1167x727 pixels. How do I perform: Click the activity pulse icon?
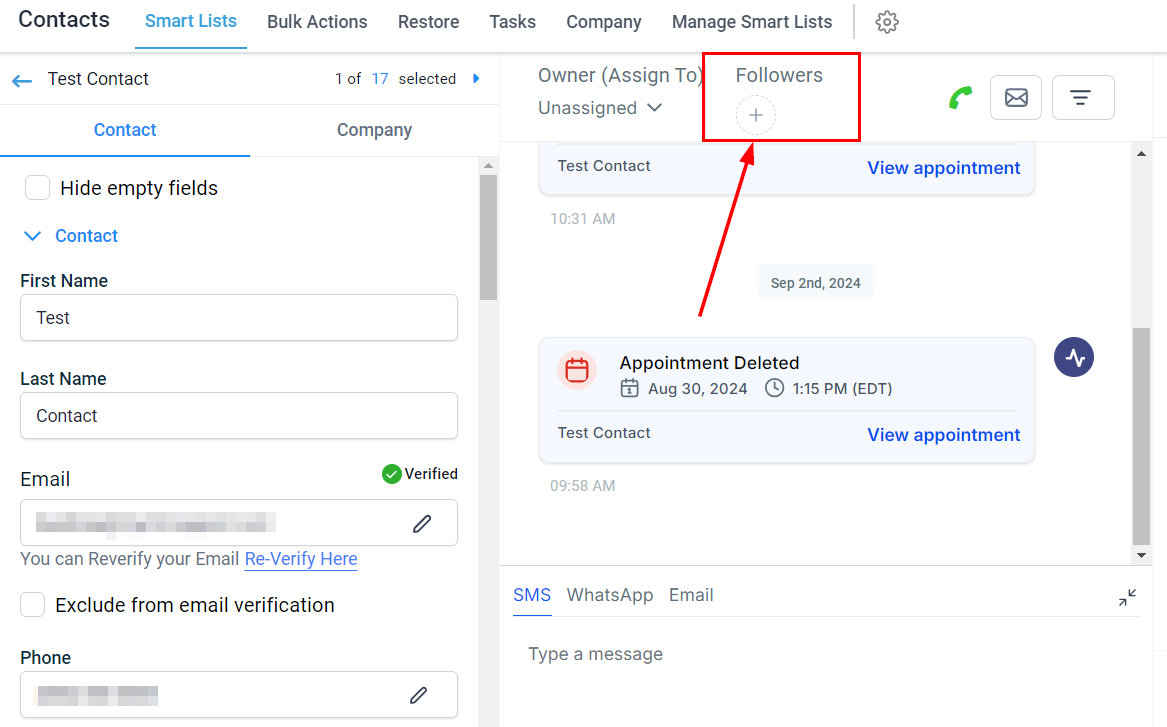pos(1074,357)
